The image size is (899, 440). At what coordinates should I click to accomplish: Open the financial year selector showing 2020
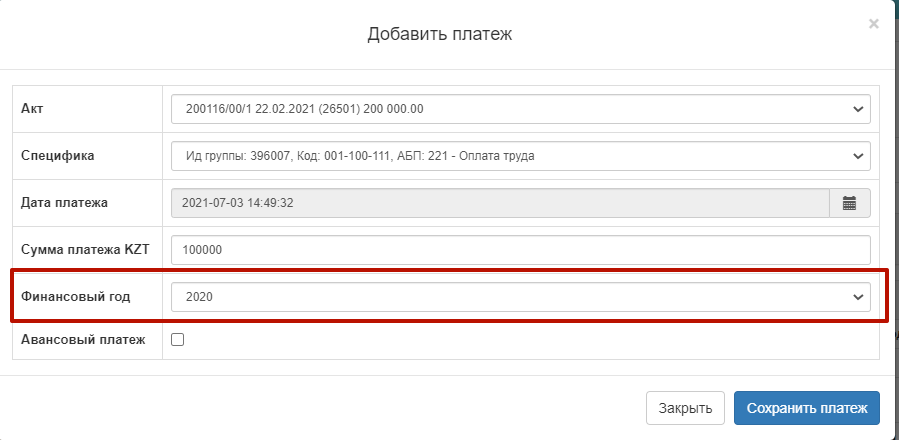tap(500, 297)
